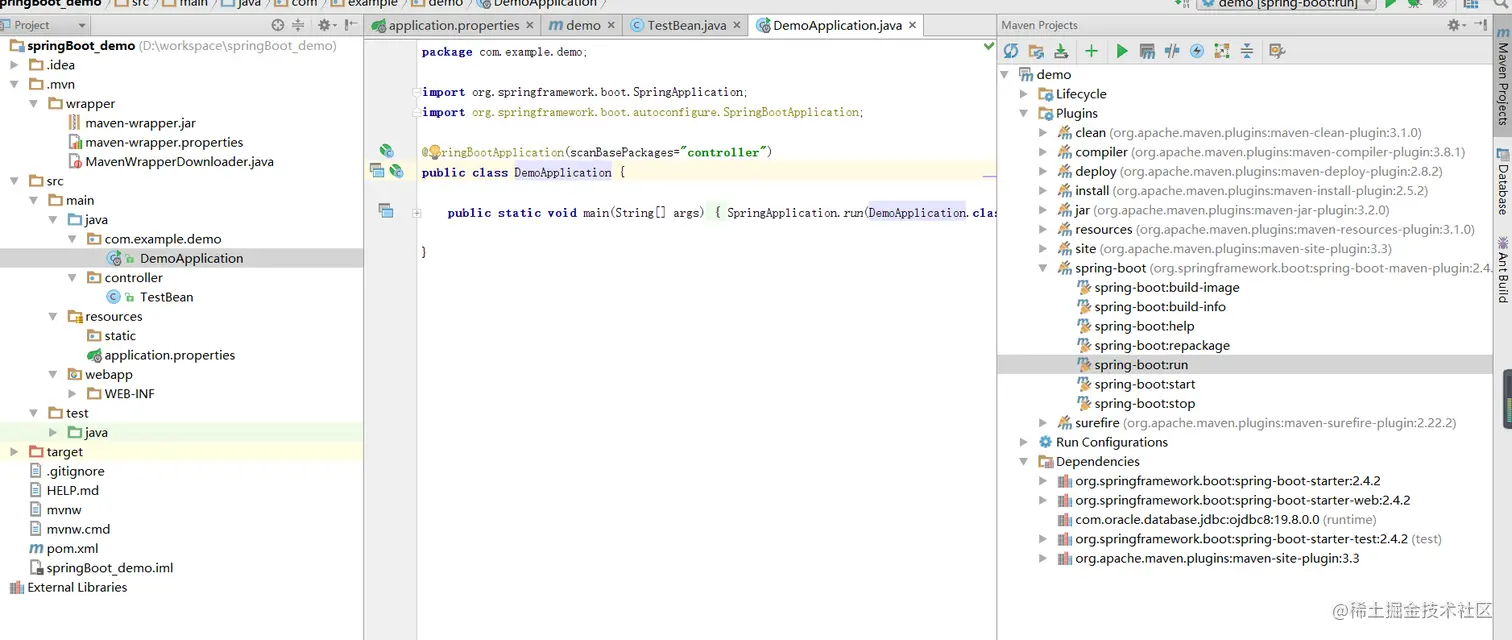Select DemoApplication in Project tree
This screenshot has height=640, width=1512.
pyautogui.click(x=191, y=258)
